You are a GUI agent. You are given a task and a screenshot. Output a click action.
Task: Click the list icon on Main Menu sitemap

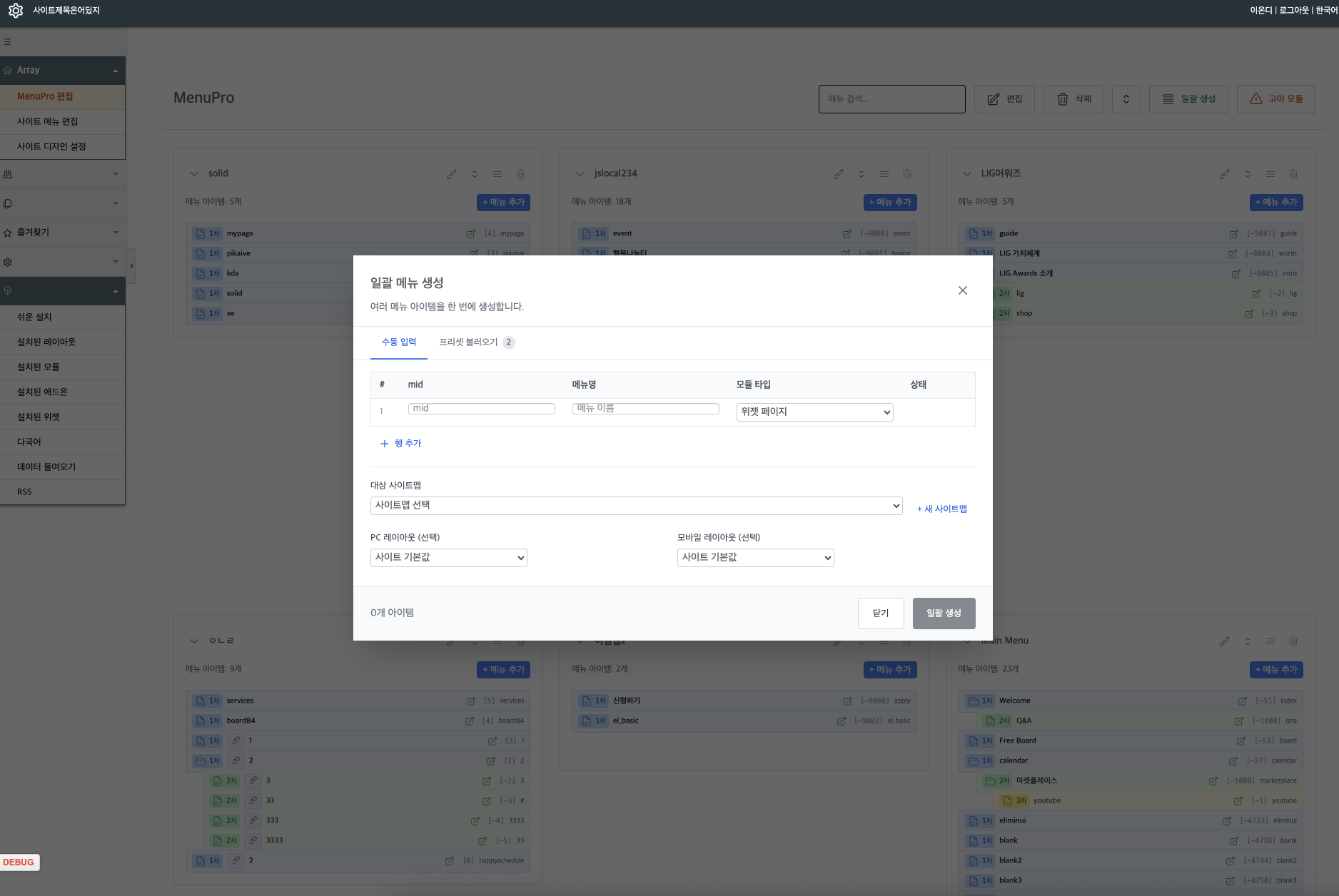1270,641
